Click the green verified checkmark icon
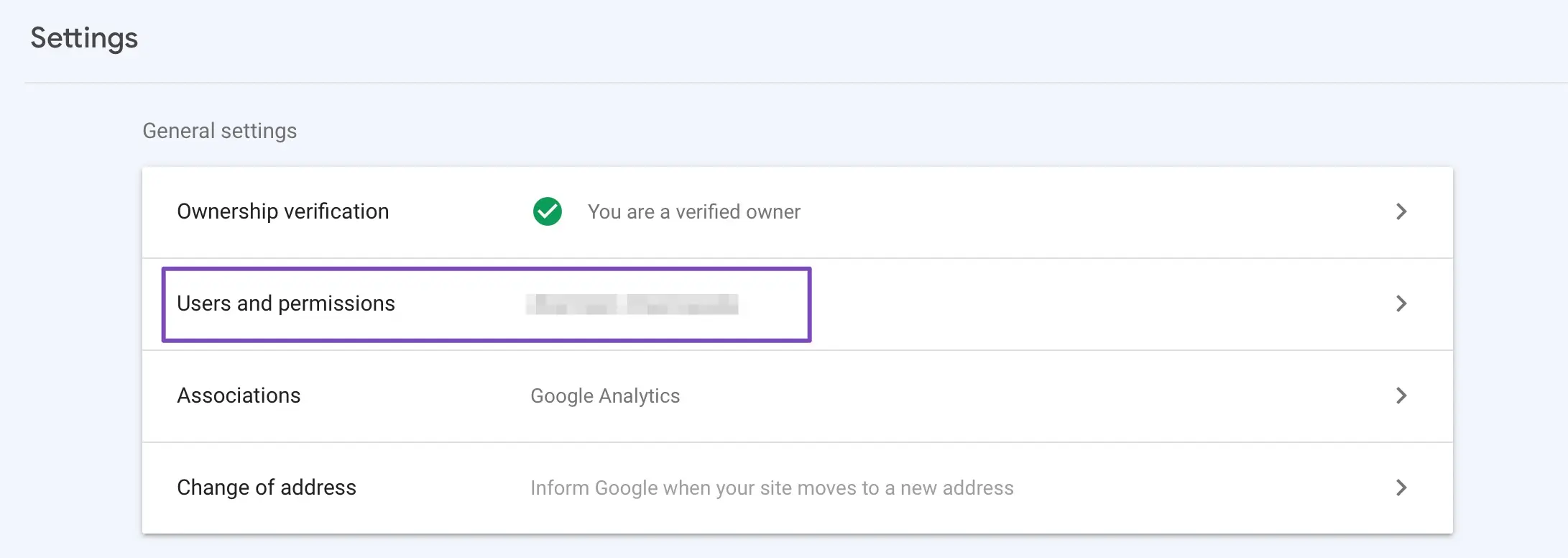 pyautogui.click(x=548, y=211)
